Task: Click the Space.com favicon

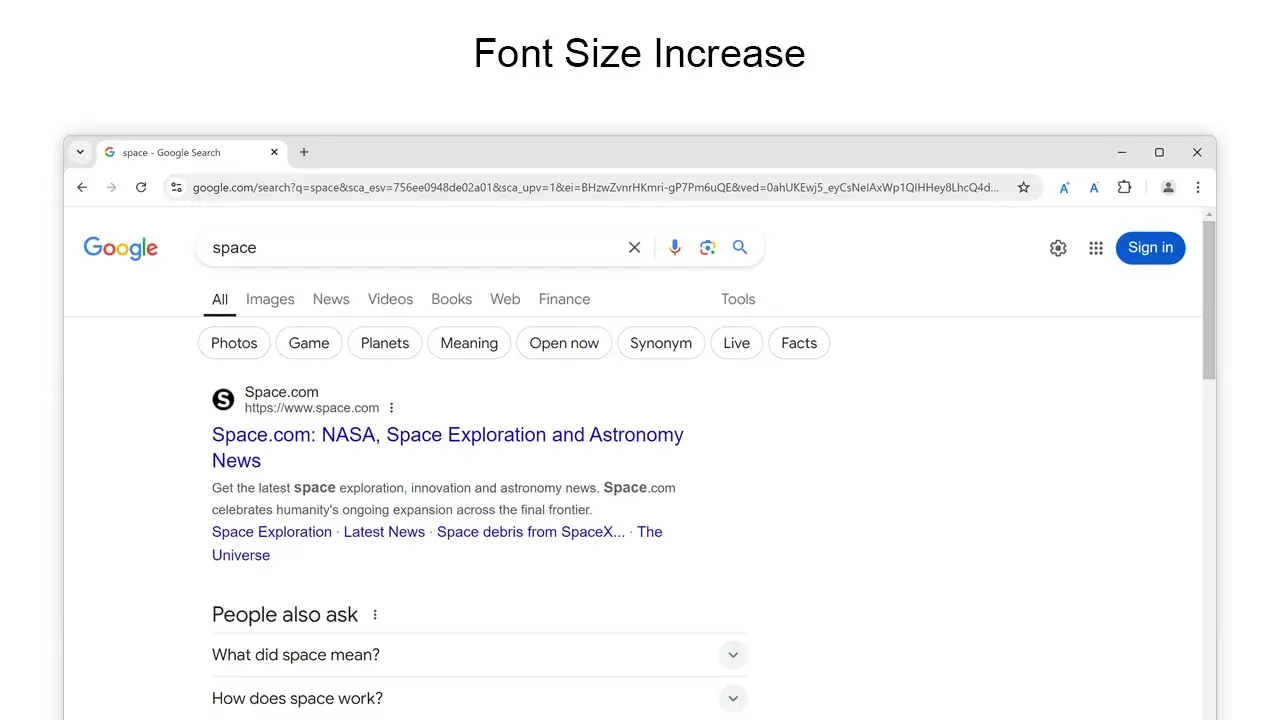Action: (x=223, y=400)
